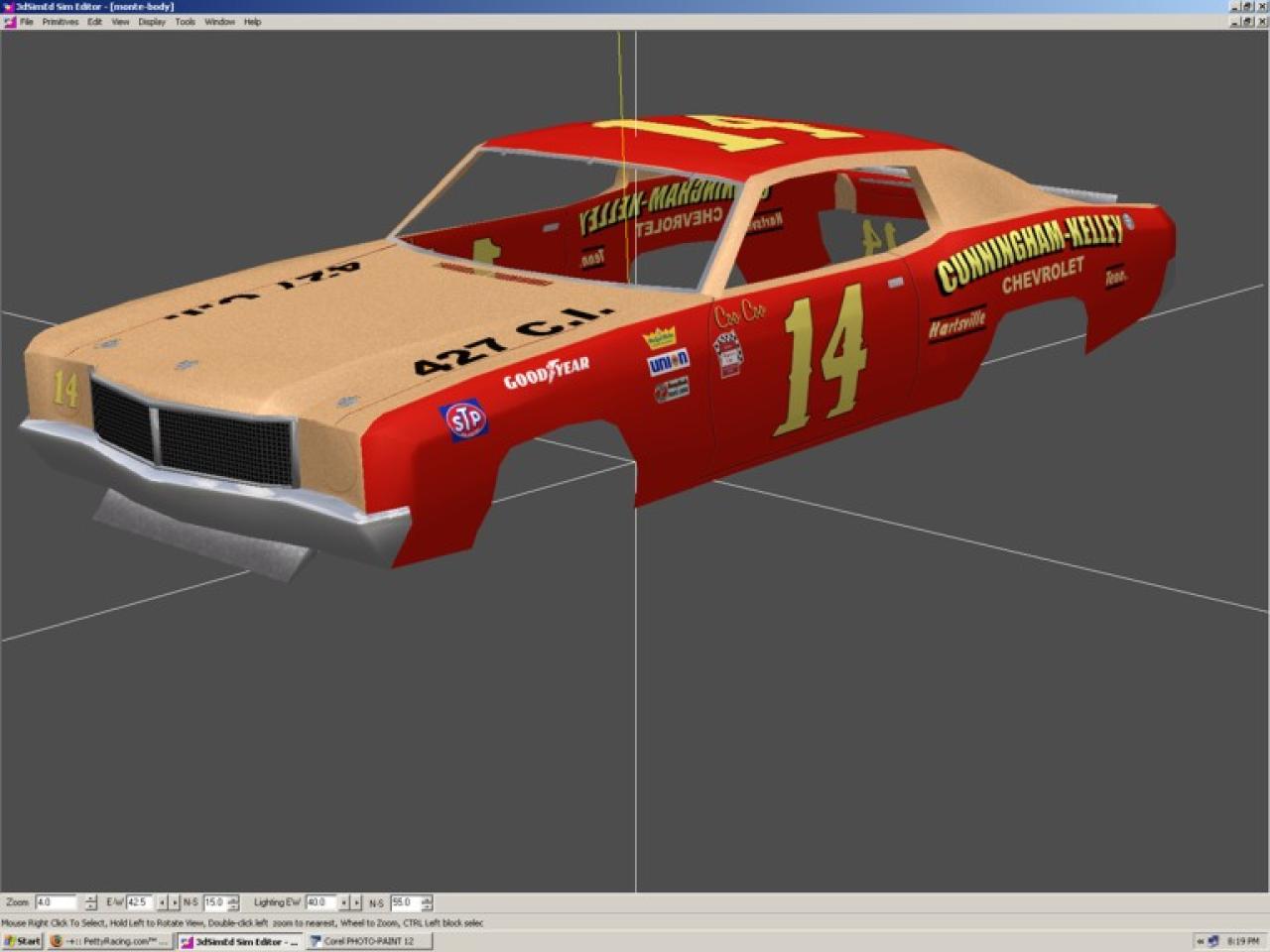The width and height of the screenshot is (1270, 952).
Task: Switch to Corel PHOTO-PAINT 12 in taskbar
Action: [367, 941]
